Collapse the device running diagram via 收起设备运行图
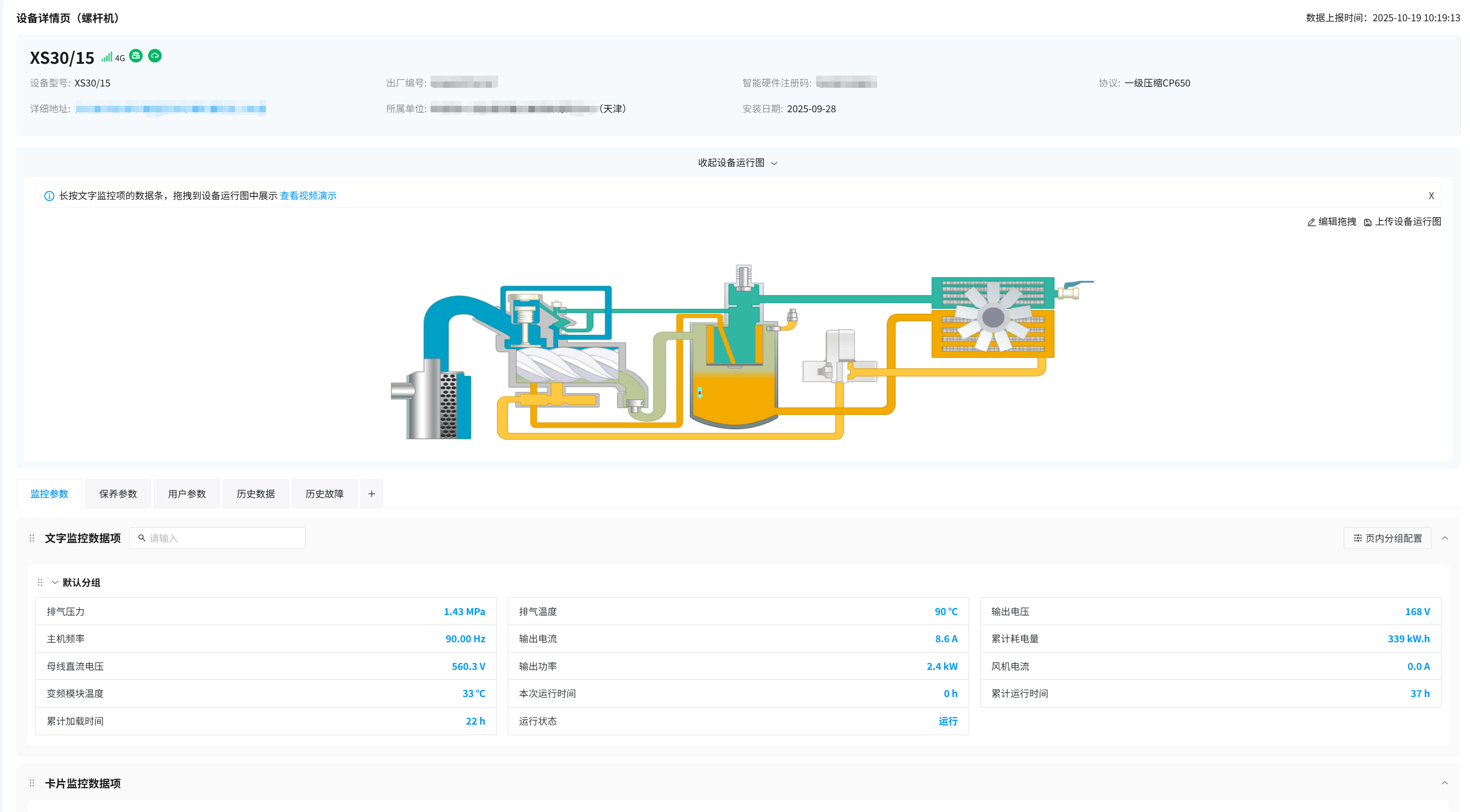The image size is (1470, 812). click(x=737, y=162)
